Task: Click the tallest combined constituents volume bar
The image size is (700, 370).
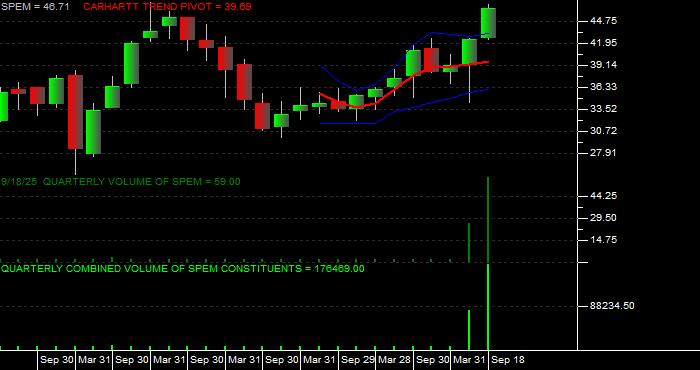Action: tap(488, 307)
